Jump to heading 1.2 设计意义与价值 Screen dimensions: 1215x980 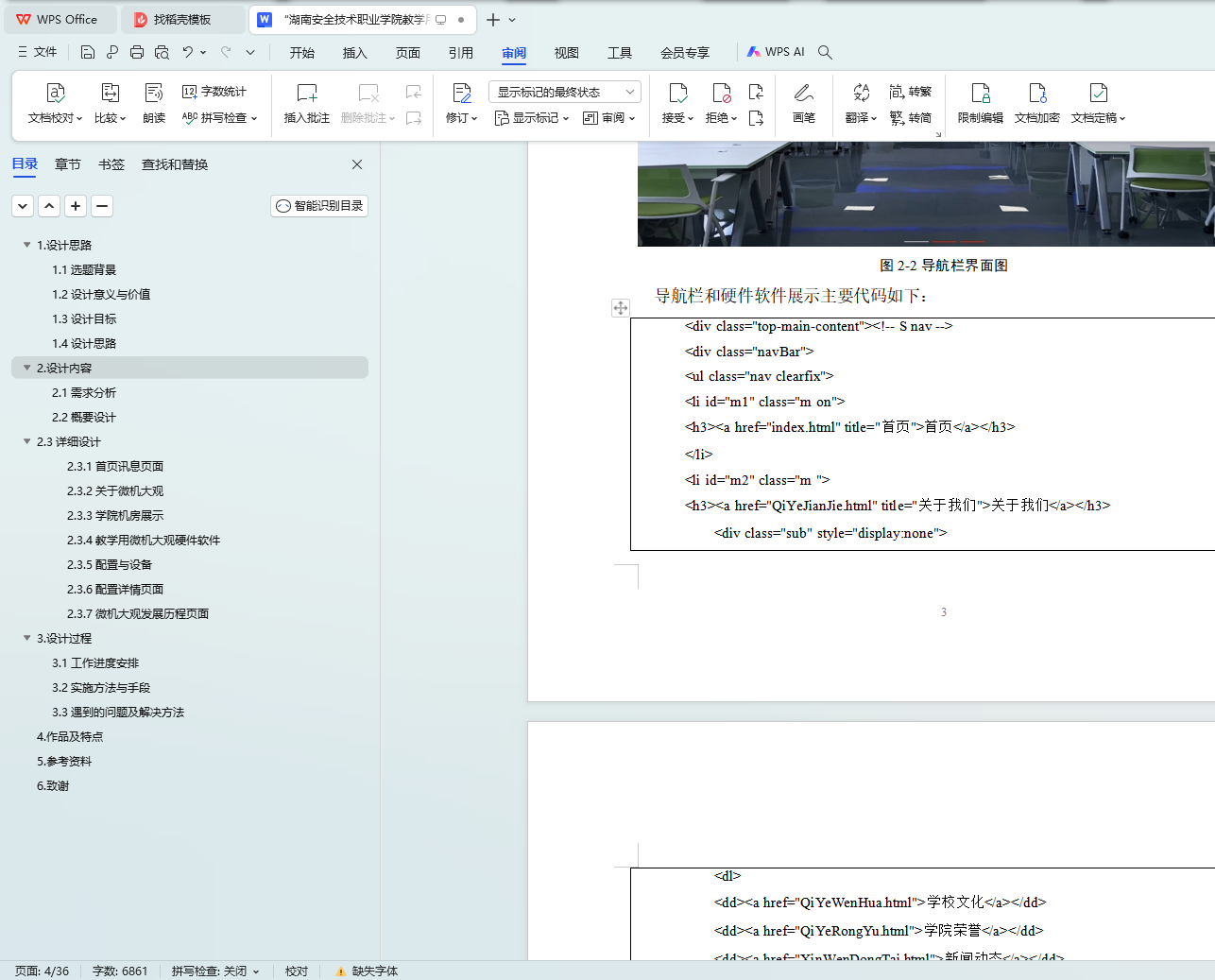point(101,294)
